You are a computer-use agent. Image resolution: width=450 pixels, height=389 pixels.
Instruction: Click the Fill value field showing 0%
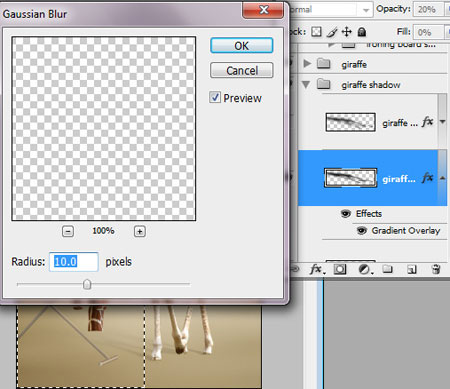[x=428, y=32]
